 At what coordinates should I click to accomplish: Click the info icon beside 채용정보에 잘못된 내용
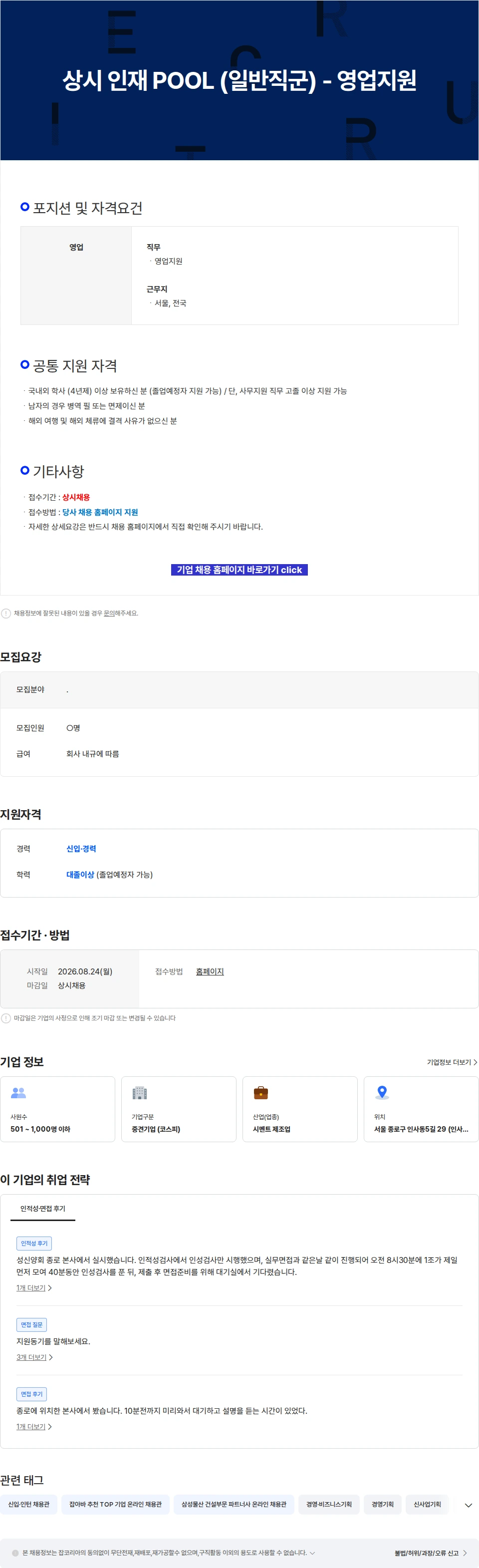[x=6, y=613]
